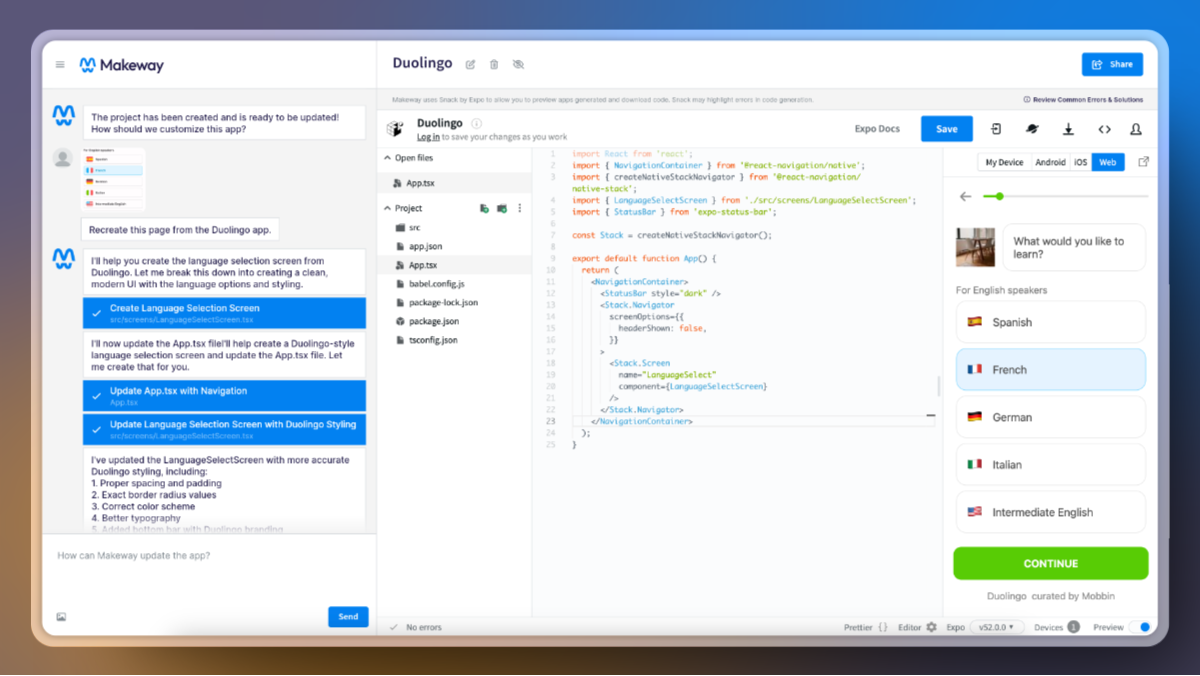
Task: Click the blue Save button
Action: click(x=946, y=129)
